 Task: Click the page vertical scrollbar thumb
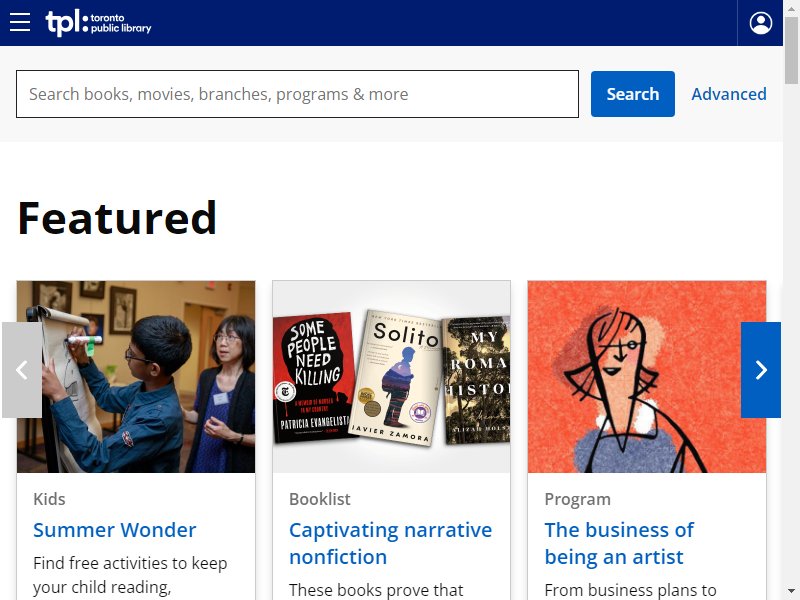(791, 50)
